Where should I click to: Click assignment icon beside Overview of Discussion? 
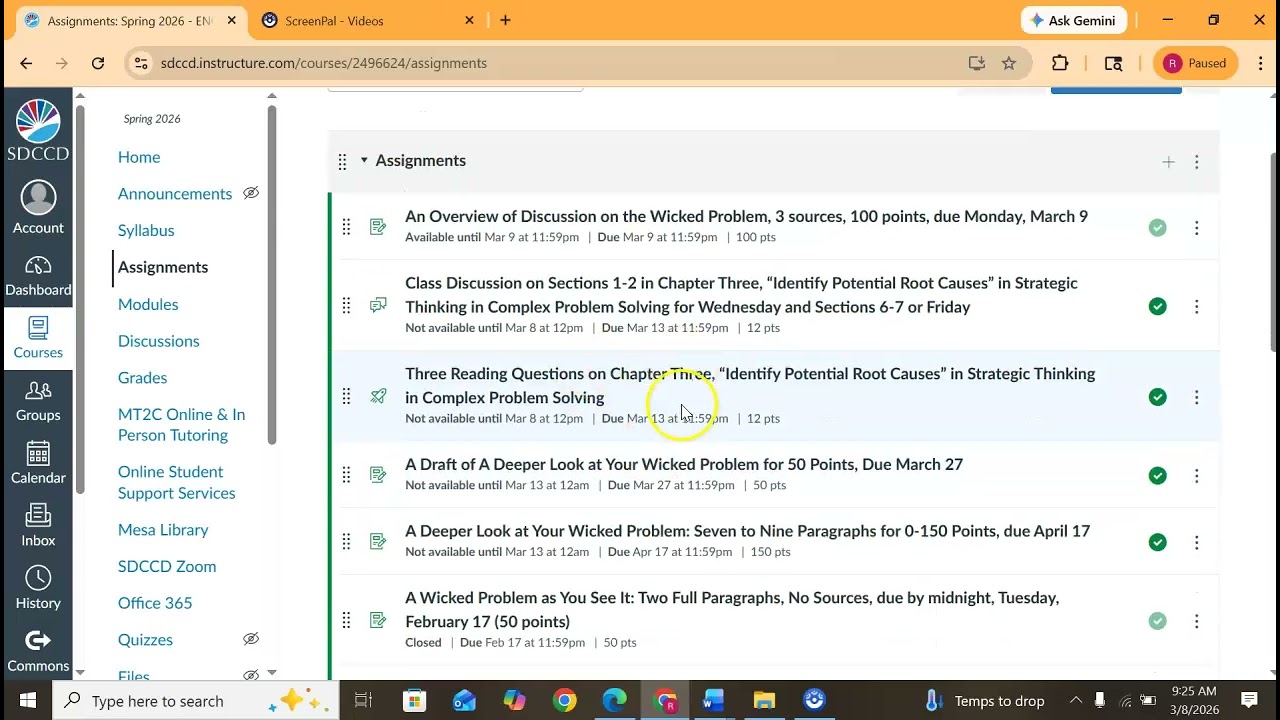click(x=378, y=227)
